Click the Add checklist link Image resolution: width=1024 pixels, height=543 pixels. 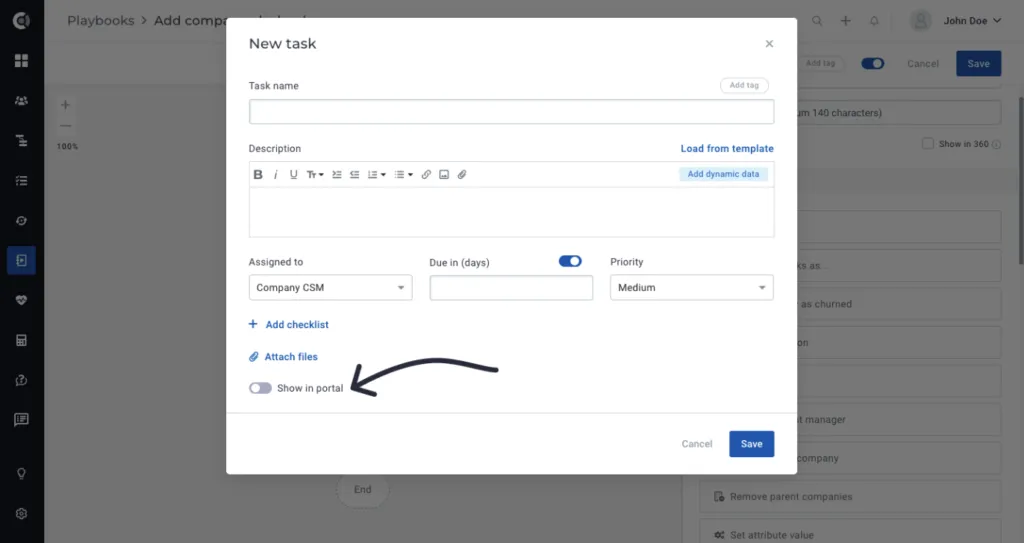click(x=289, y=325)
